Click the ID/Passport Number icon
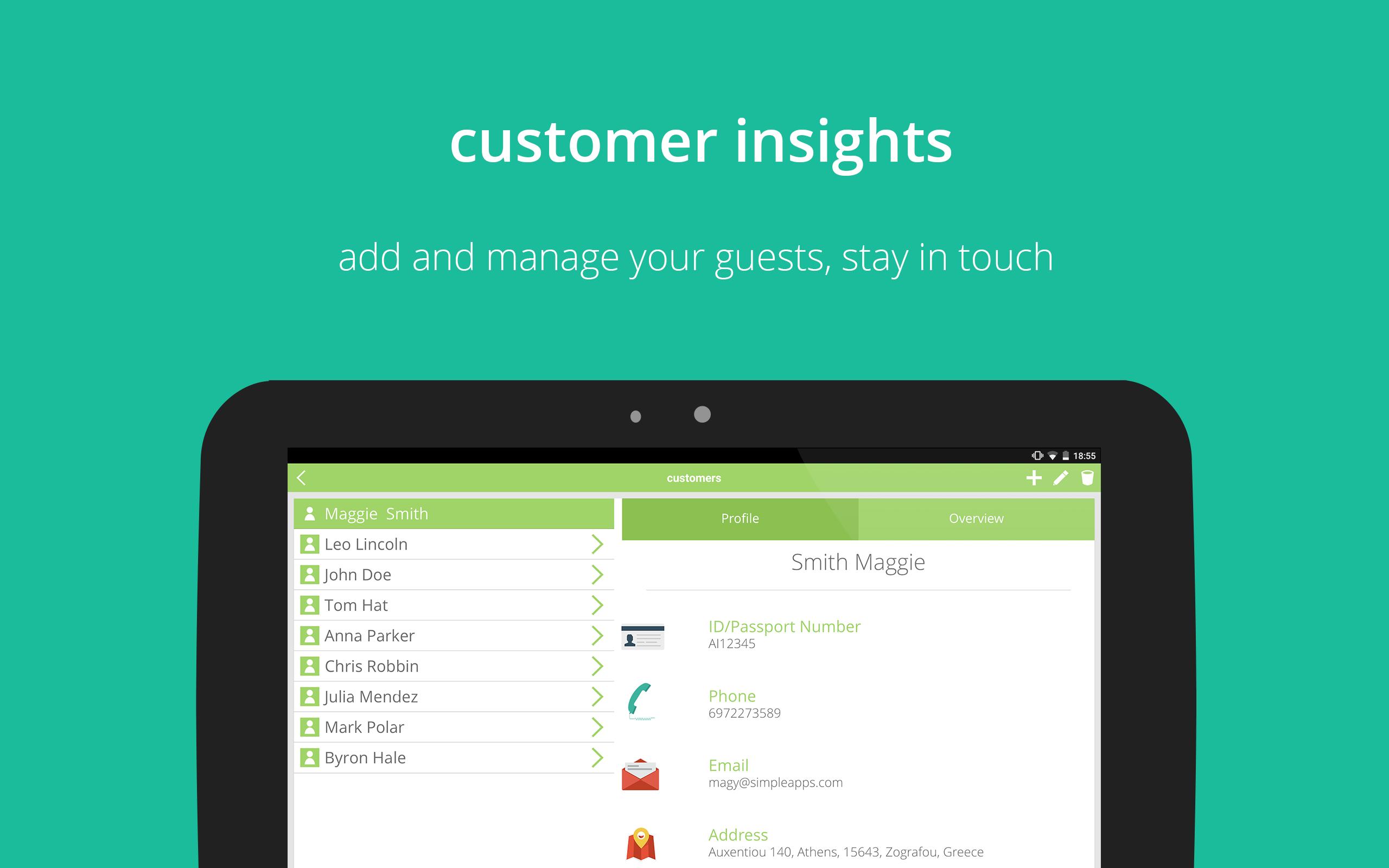 (x=645, y=633)
